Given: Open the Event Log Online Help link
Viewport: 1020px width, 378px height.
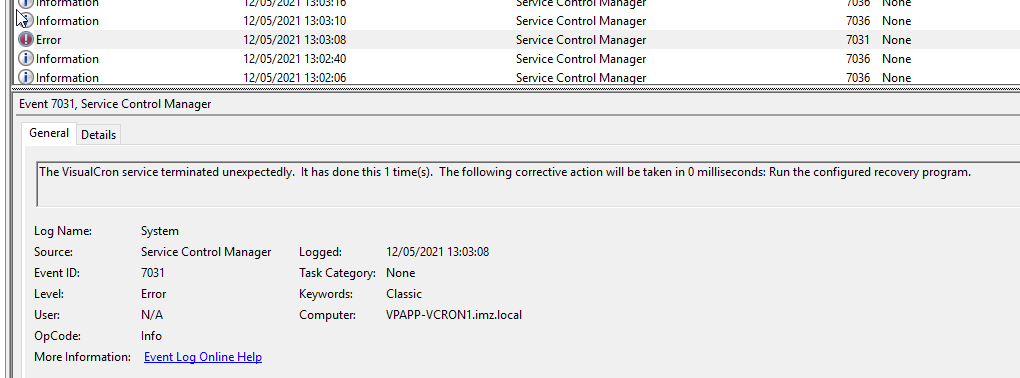Looking at the screenshot, I should coord(203,357).
